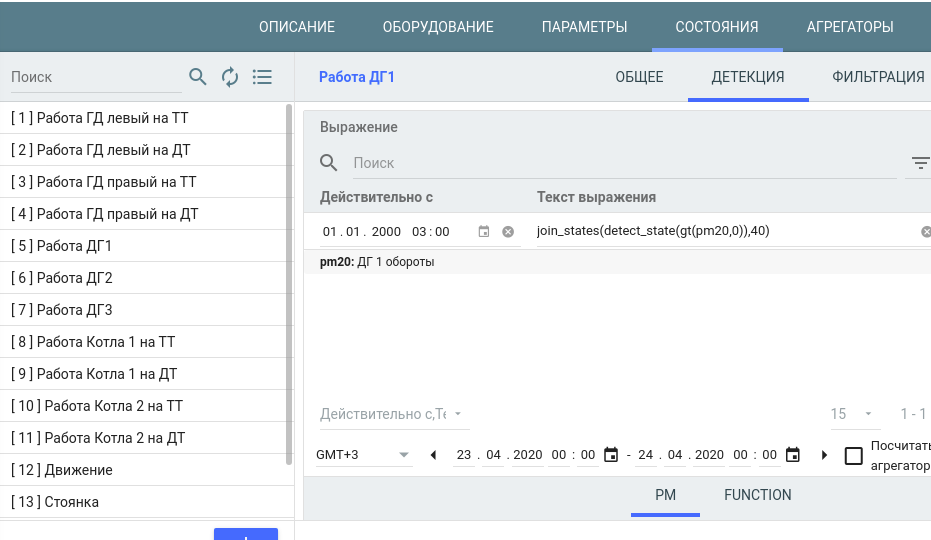931x540 pixels.
Task: Open the ФИЛЬТРАЦИЯ sub-tab
Action: [x=878, y=77]
